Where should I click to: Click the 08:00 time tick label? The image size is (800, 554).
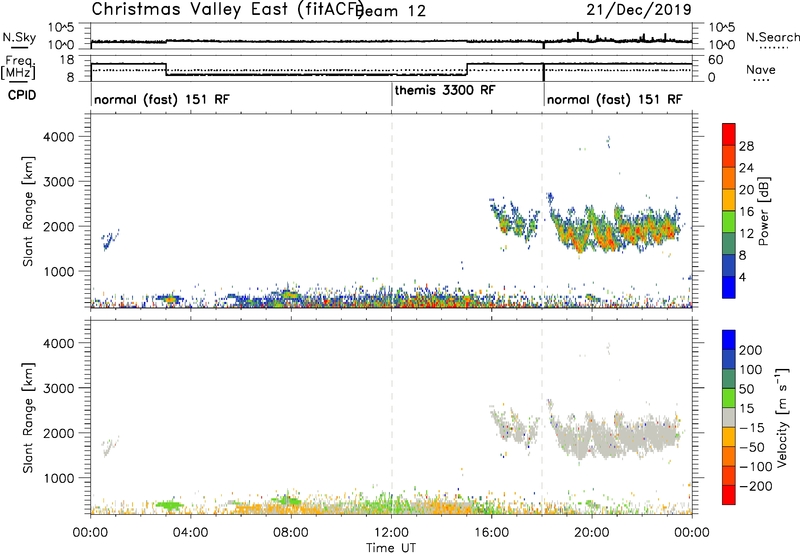291,533
